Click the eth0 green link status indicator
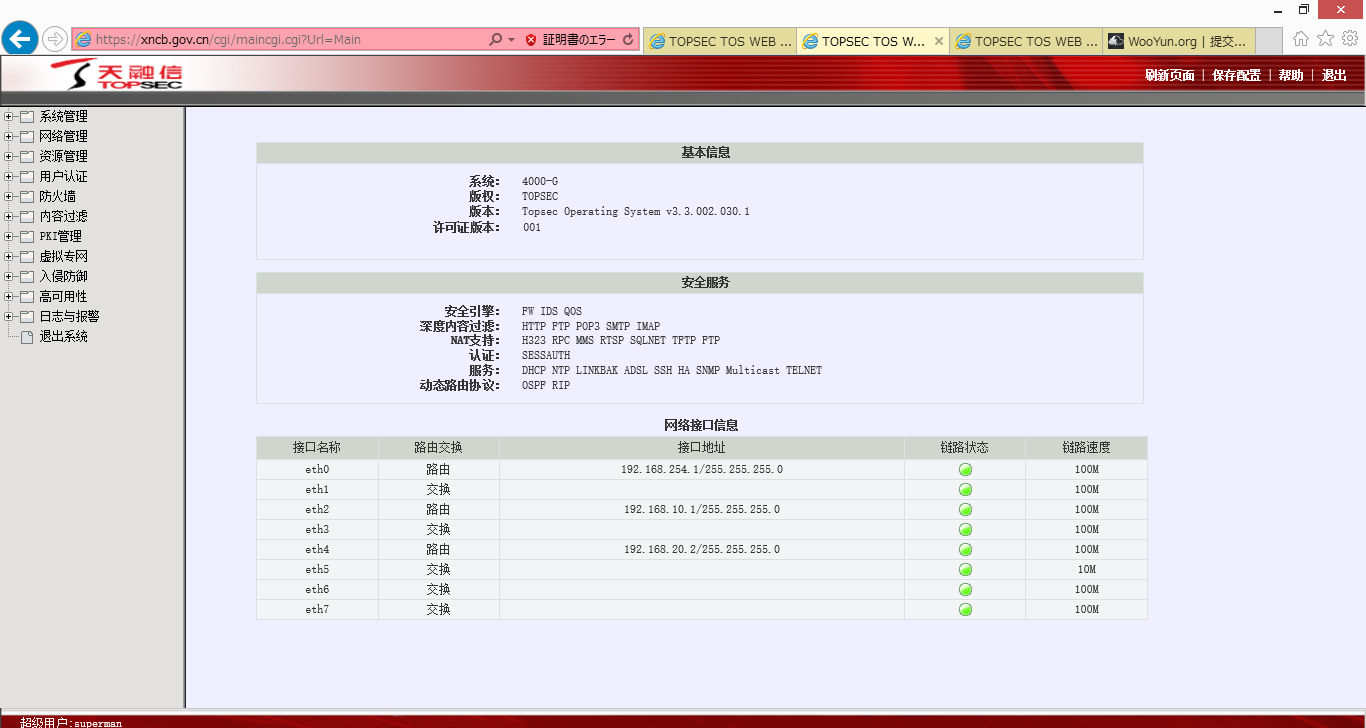Viewport: 1366px width, 728px height. tap(965, 470)
